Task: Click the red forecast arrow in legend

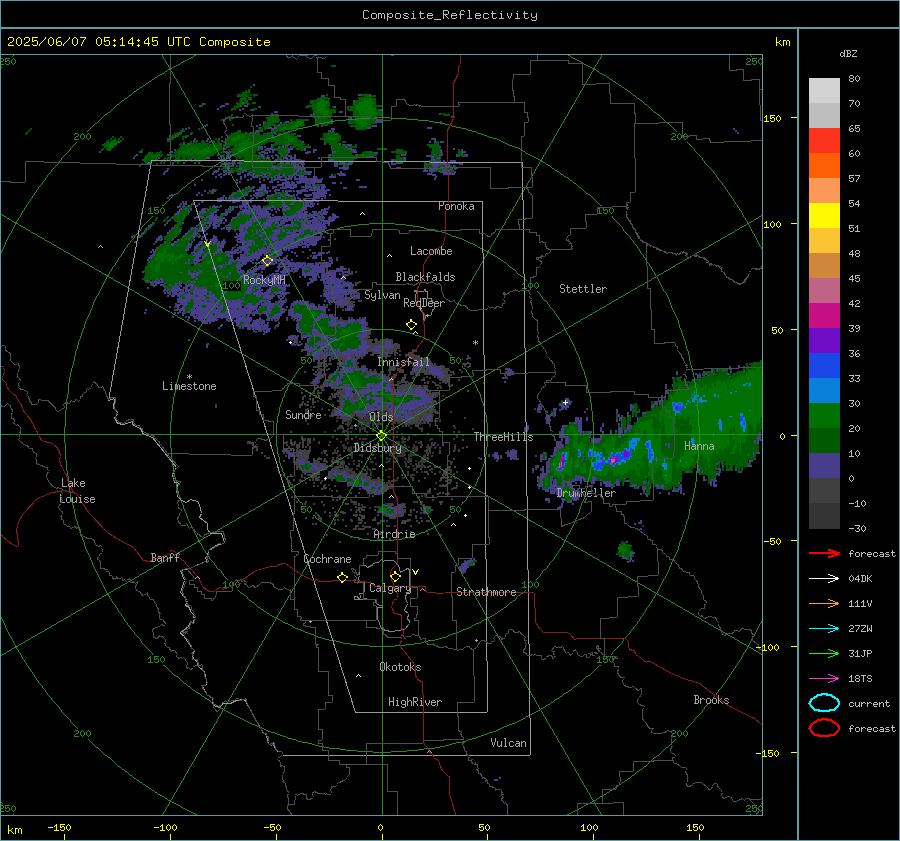Action: point(824,553)
